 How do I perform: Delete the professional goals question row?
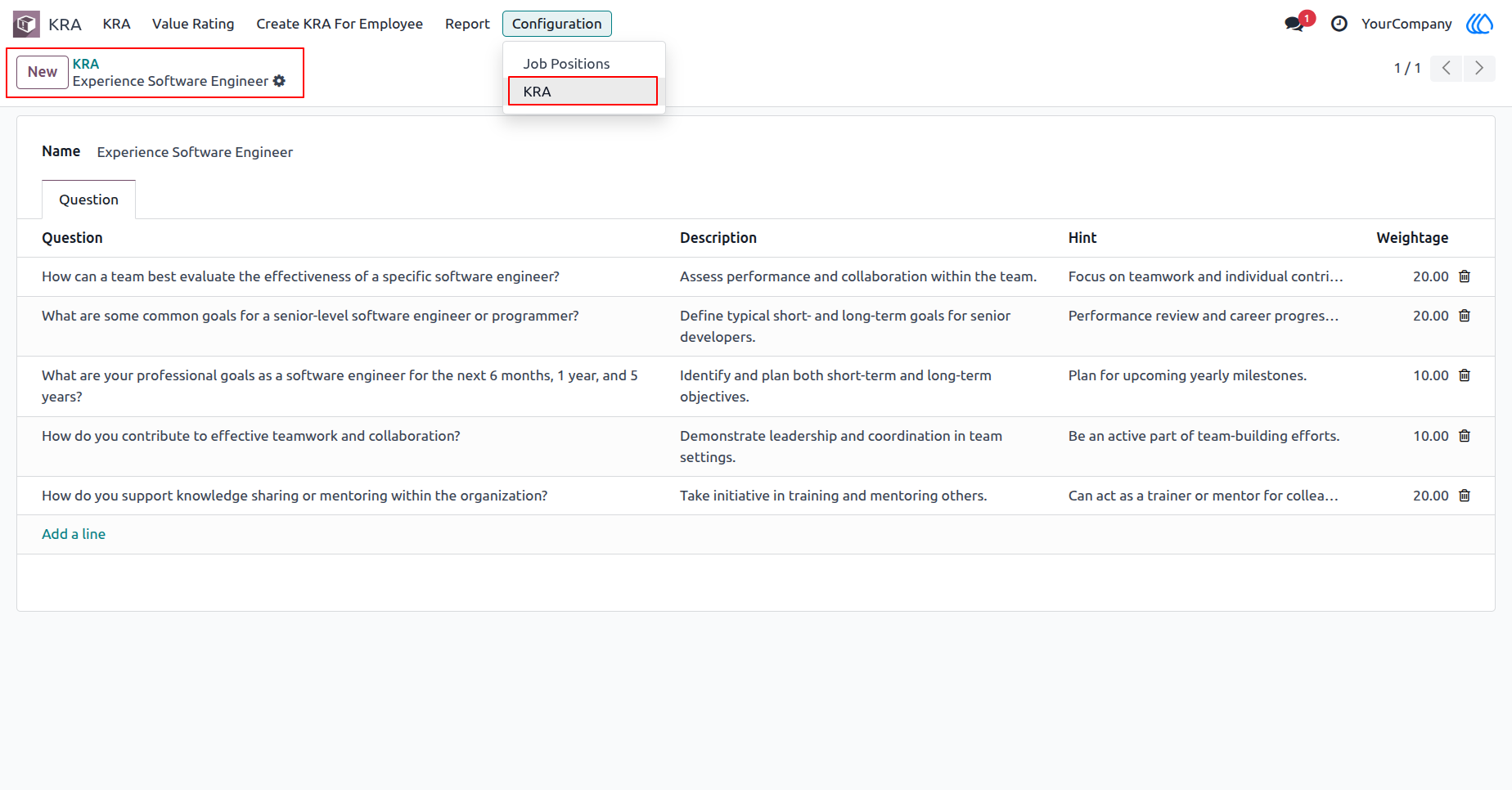coord(1465,375)
